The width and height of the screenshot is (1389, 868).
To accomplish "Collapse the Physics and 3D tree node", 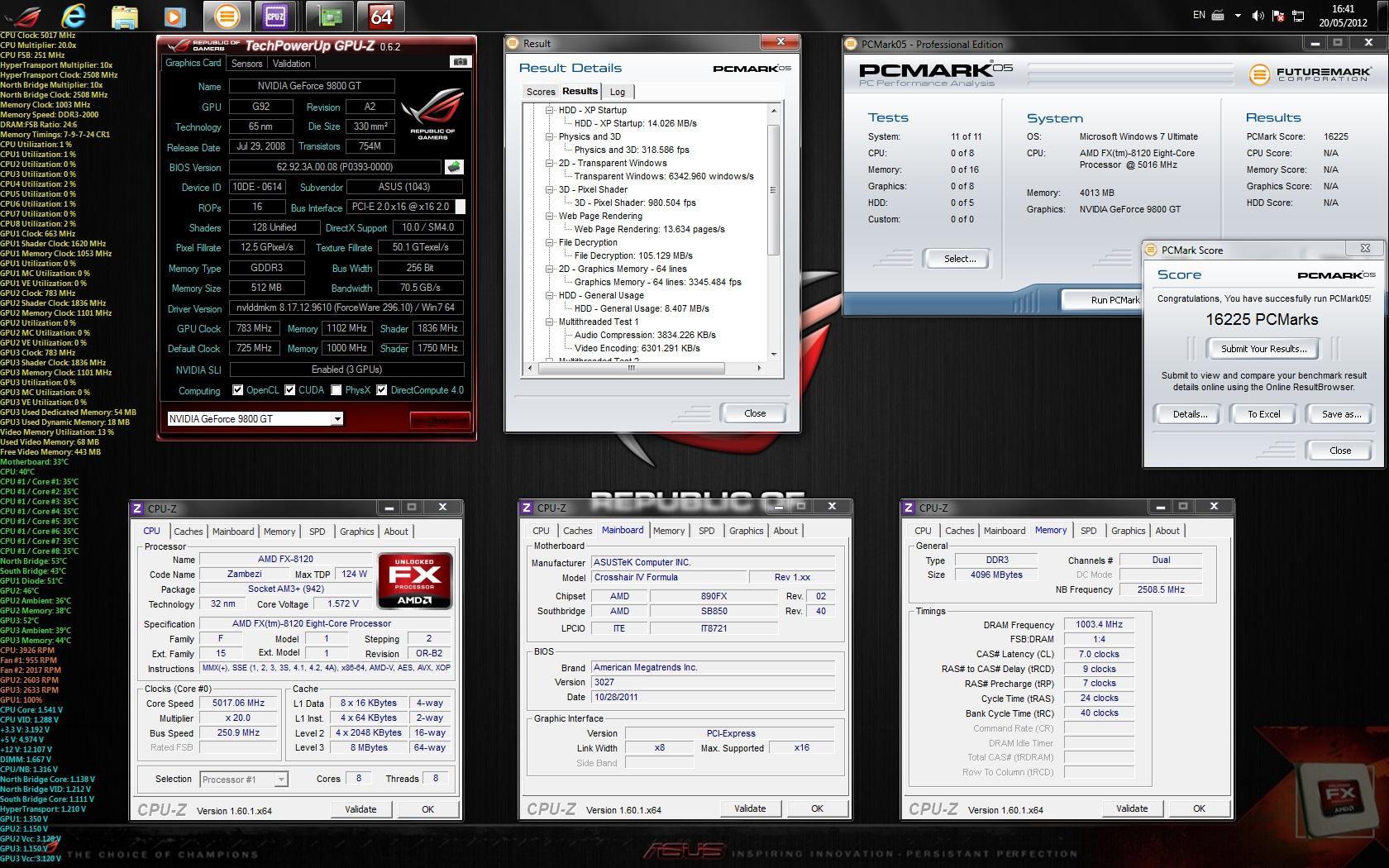I will point(550,136).
